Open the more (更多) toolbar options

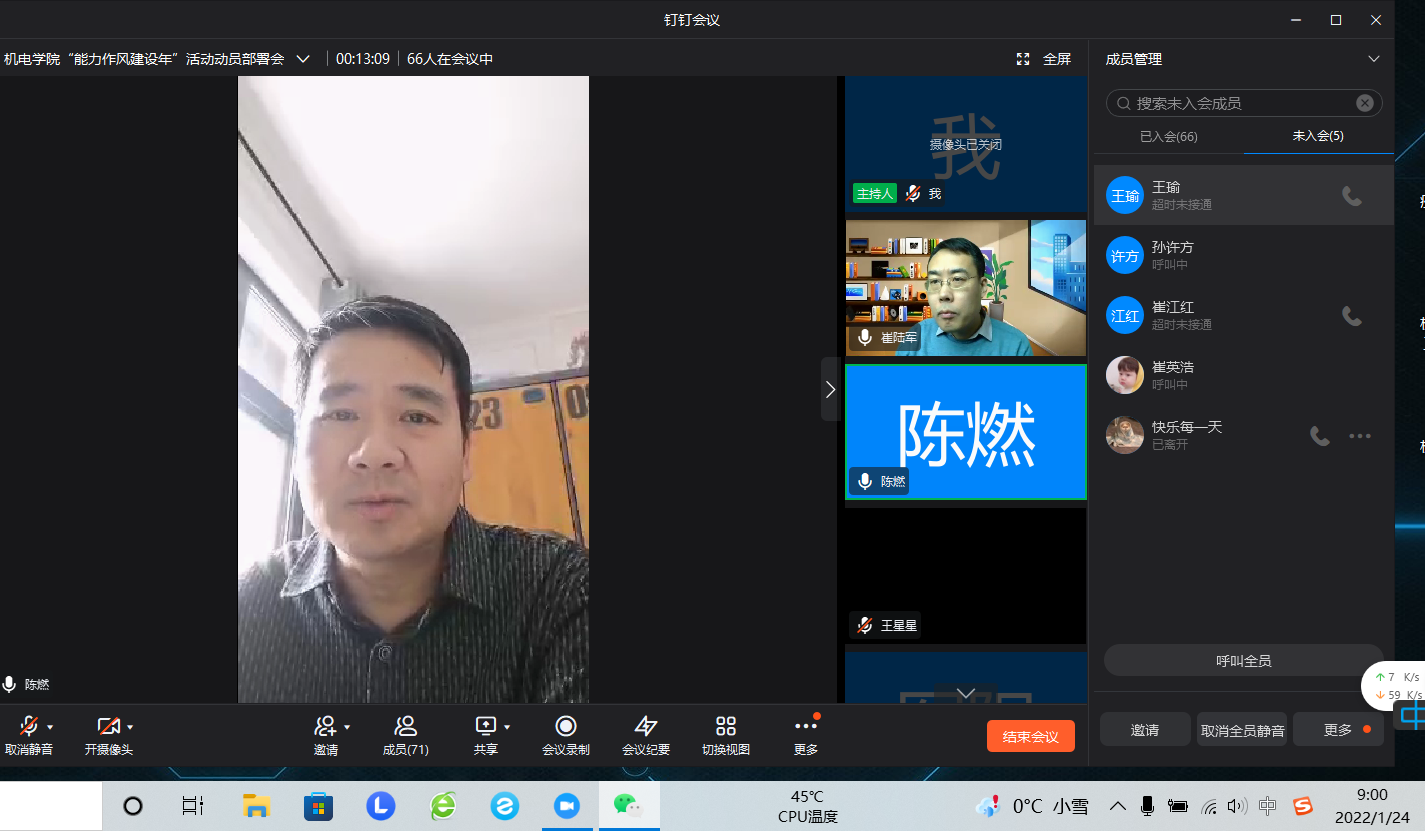tap(805, 727)
